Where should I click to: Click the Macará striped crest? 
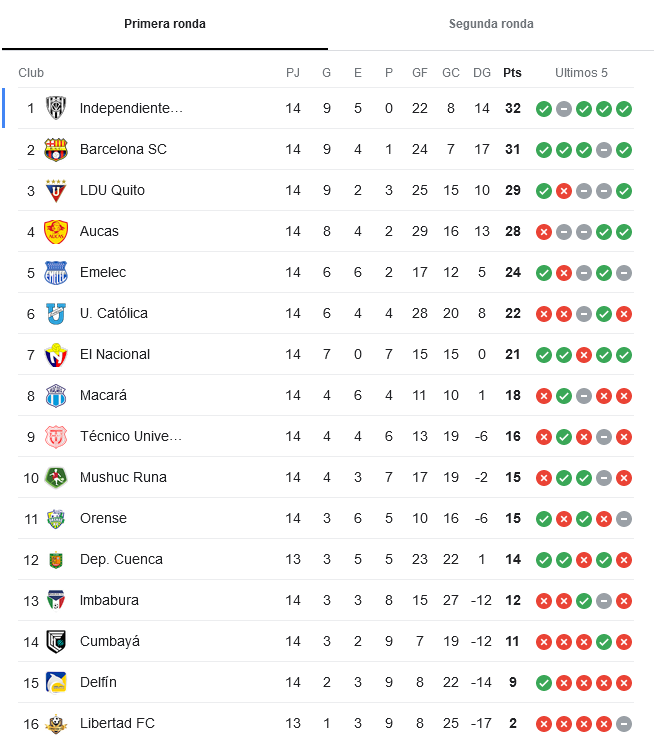(x=56, y=396)
